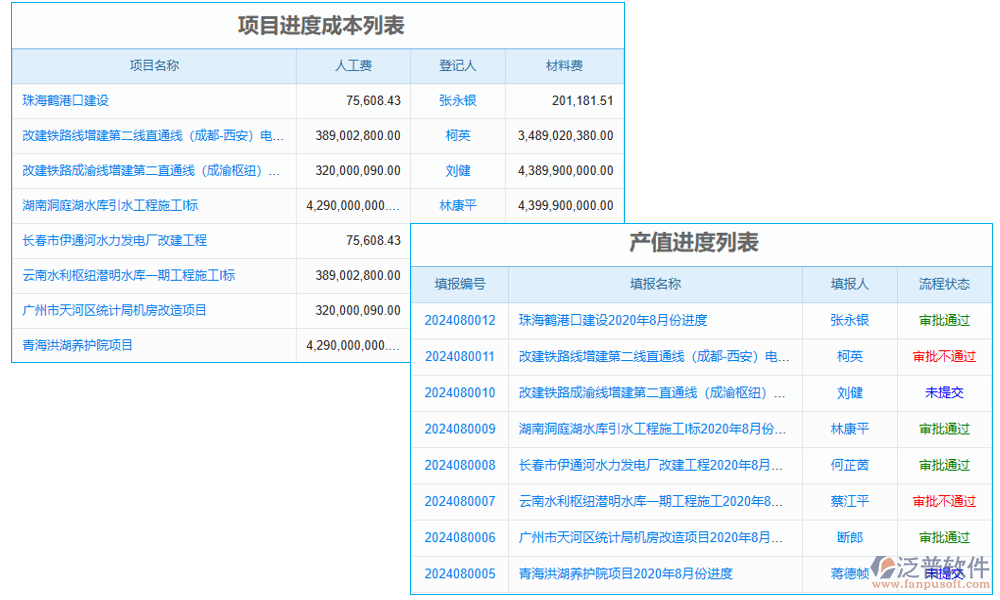Click the 泛普软件 logo icon
Image resolution: width=1000 pixels, height=600 pixels.
click(x=884, y=570)
